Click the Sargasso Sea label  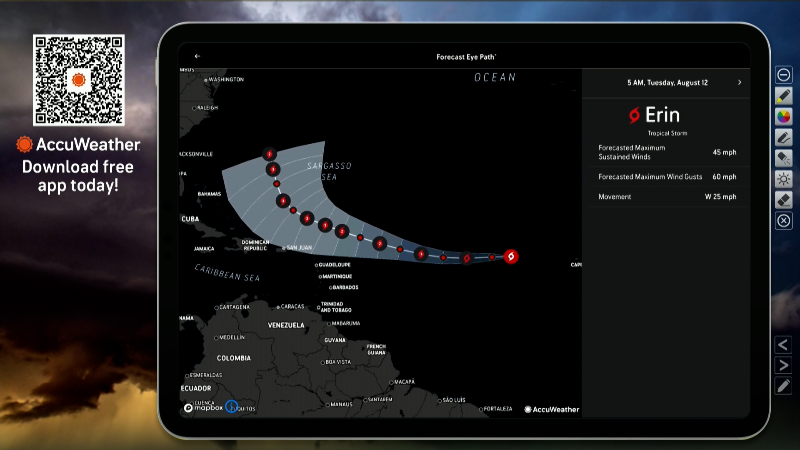(x=329, y=171)
